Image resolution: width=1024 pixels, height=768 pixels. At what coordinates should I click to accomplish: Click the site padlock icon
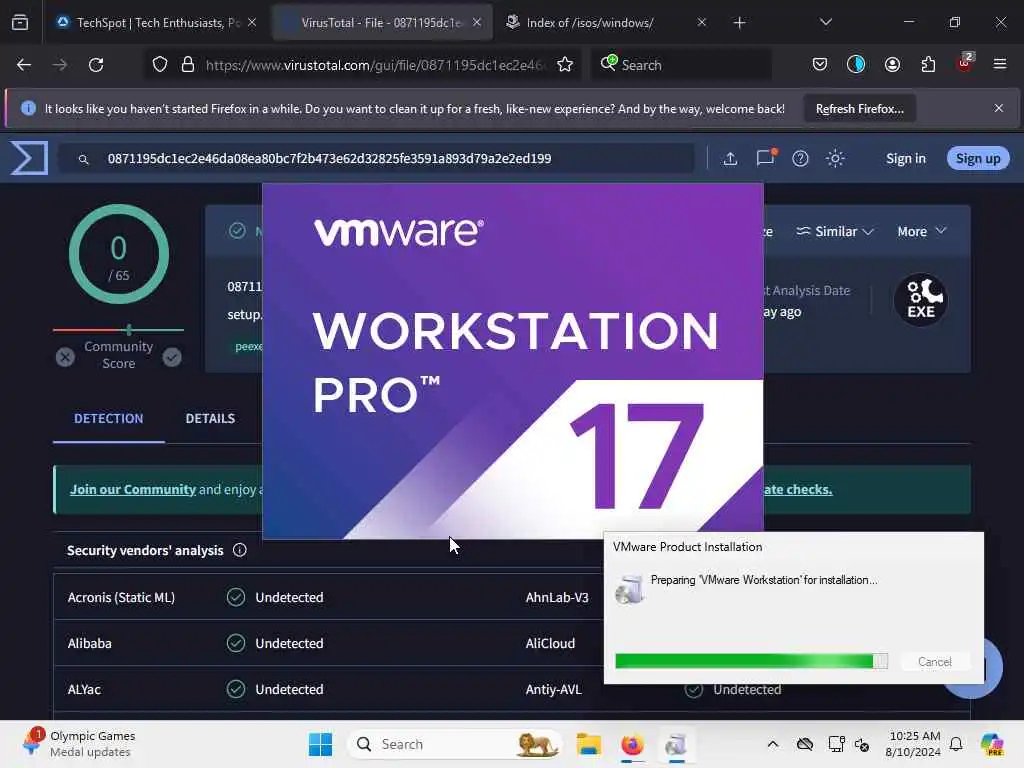[x=188, y=65]
